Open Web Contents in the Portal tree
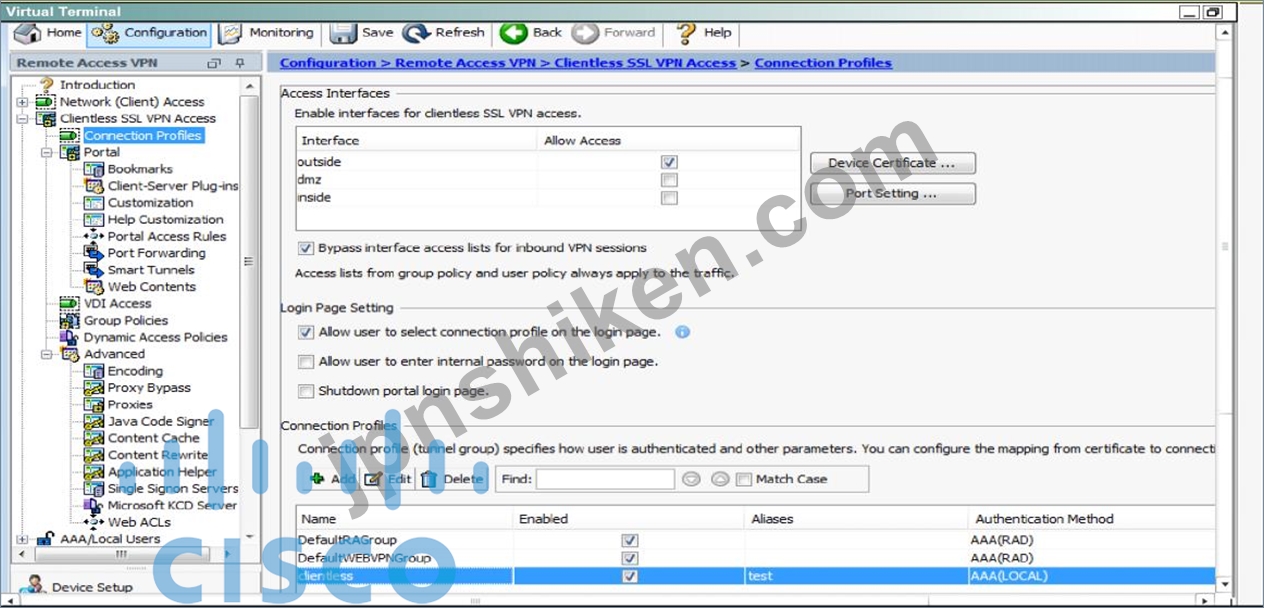The height and width of the screenshot is (608, 1264). click(152, 287)
